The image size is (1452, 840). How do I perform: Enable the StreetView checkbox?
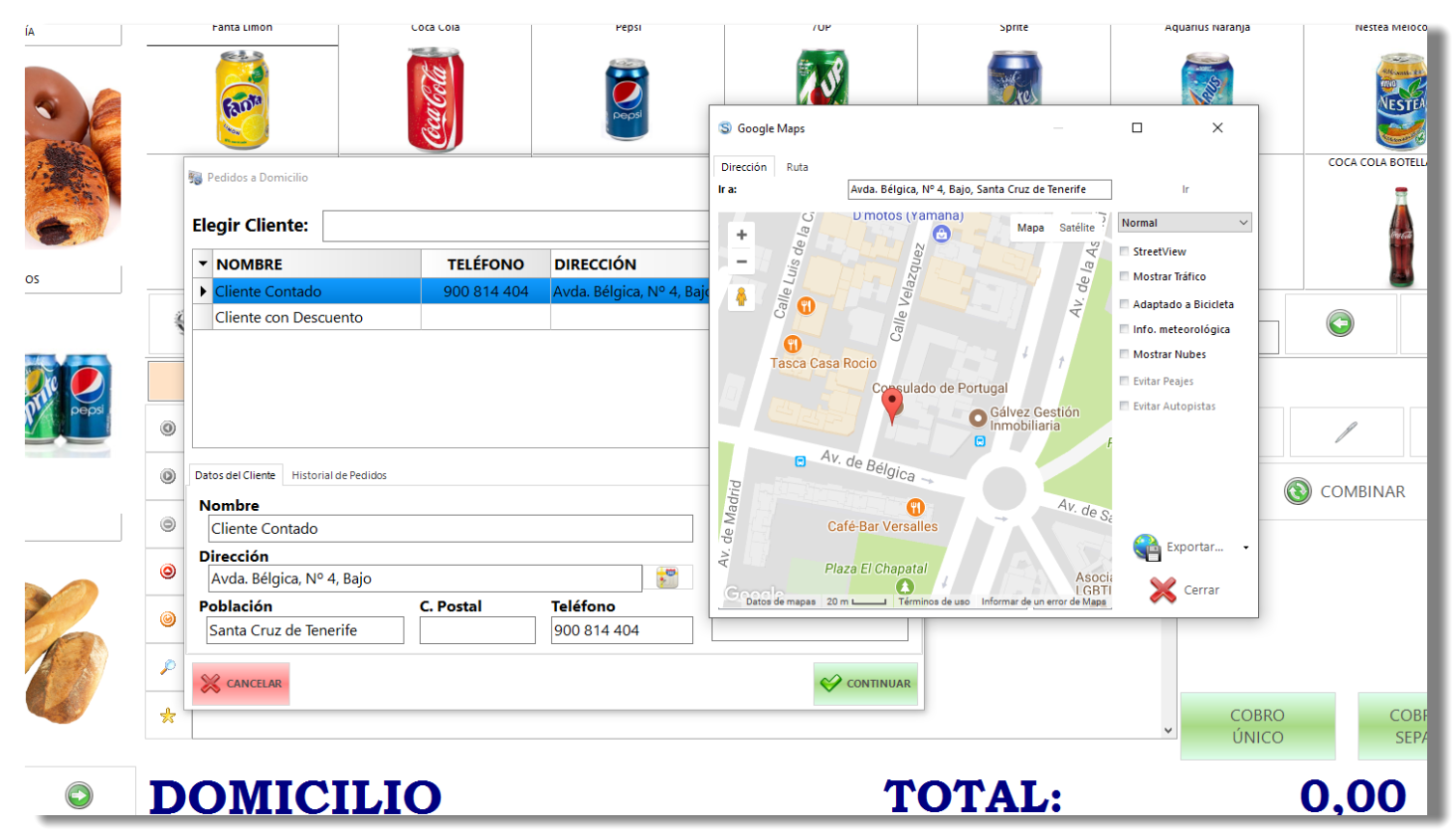click(x=1125, y=252)
